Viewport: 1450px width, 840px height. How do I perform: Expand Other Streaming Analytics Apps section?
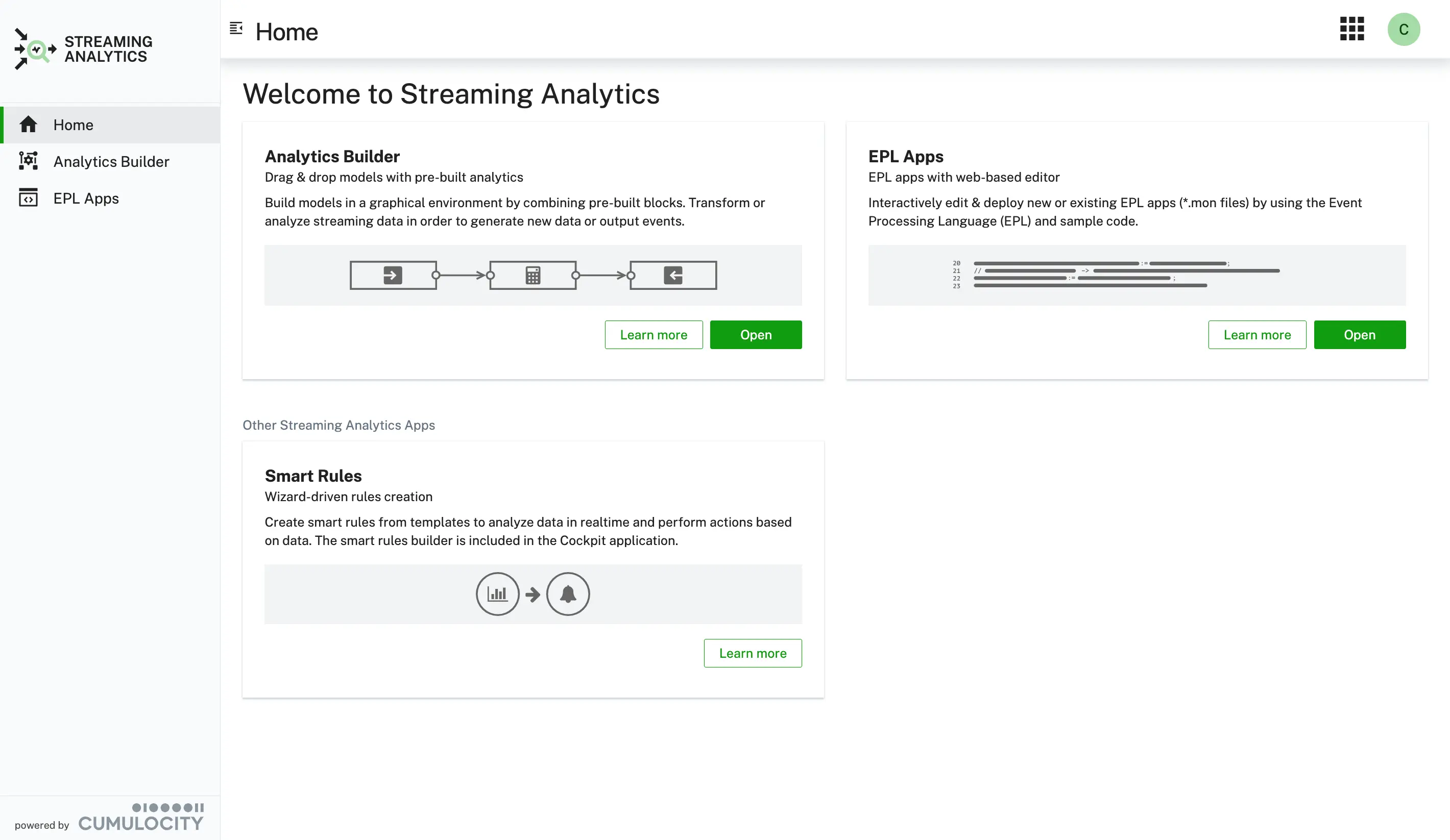click(338, 425)
